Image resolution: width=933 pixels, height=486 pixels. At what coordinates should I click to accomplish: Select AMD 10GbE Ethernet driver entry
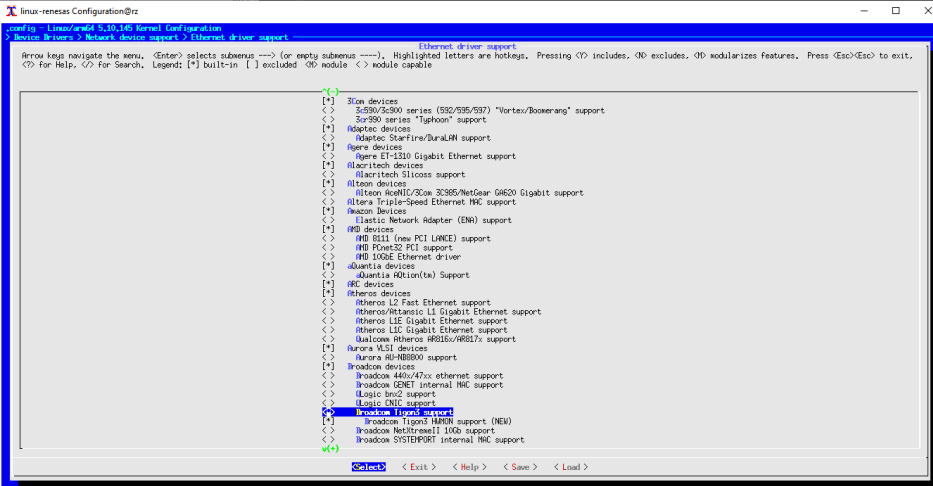tap(408, 257)
